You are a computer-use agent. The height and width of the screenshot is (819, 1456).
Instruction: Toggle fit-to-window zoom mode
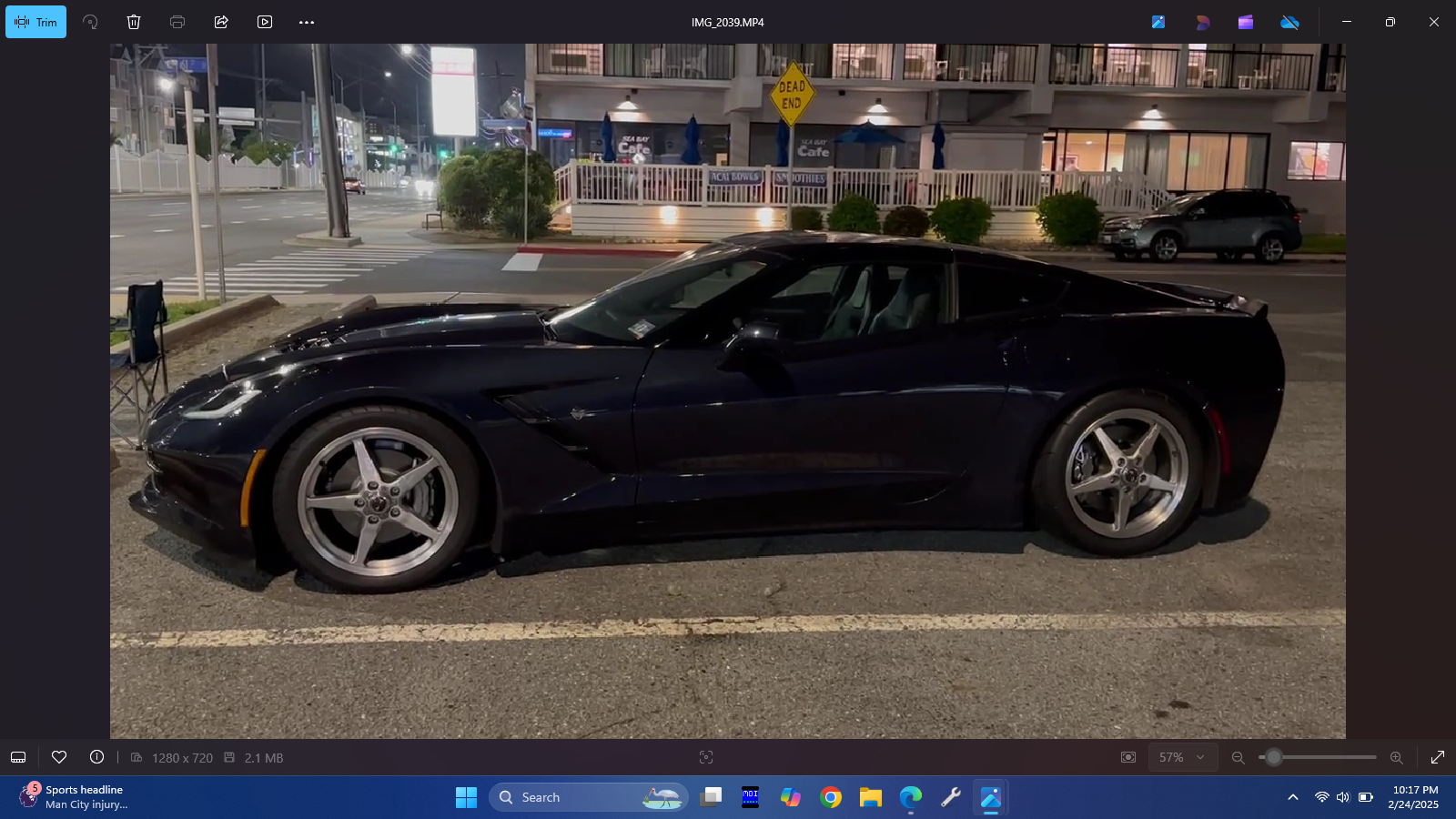[x=1128, y=757]
